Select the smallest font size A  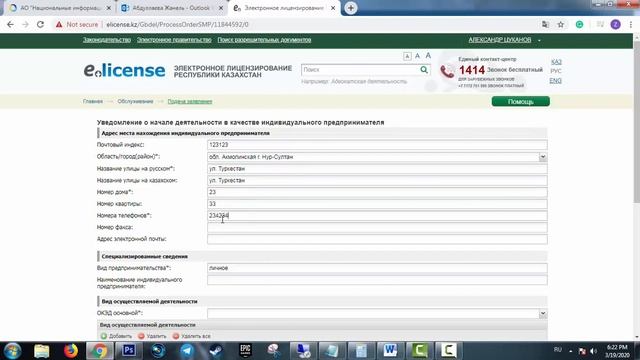click(x=407, y=56)
